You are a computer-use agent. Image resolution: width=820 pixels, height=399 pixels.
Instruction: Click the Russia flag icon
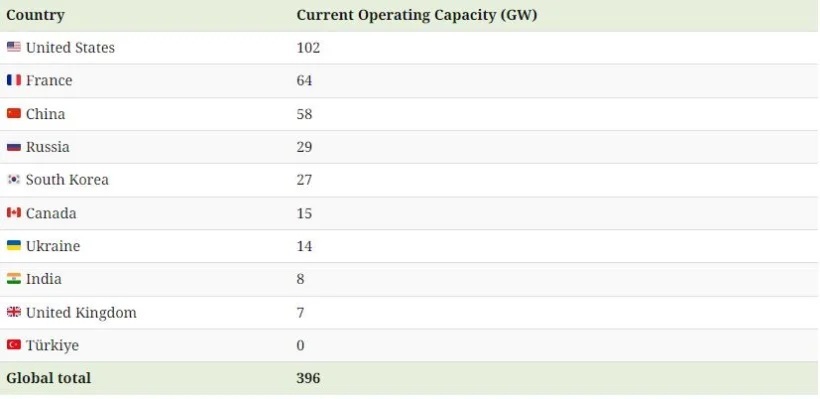[x=14, y=146]
